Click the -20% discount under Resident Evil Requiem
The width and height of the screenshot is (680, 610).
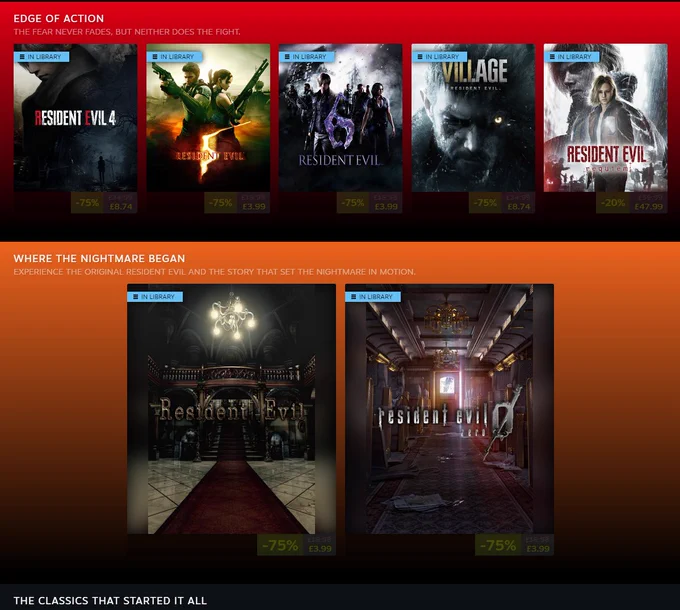coord(613,202)
